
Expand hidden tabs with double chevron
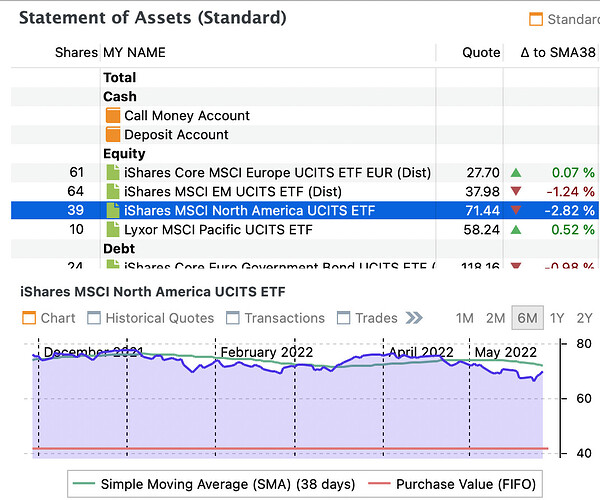pos(414,318)
